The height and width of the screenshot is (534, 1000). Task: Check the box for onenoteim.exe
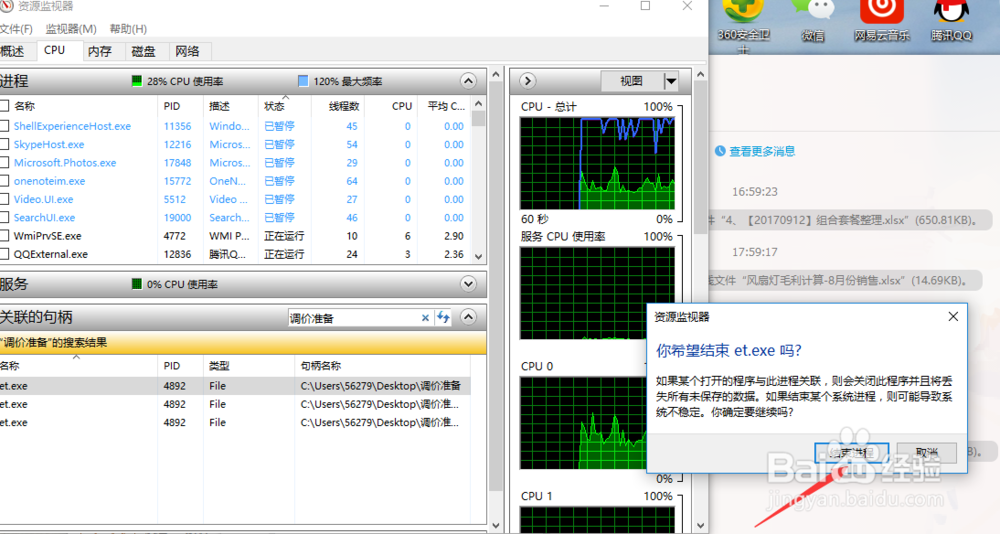(x=4, y=181)
